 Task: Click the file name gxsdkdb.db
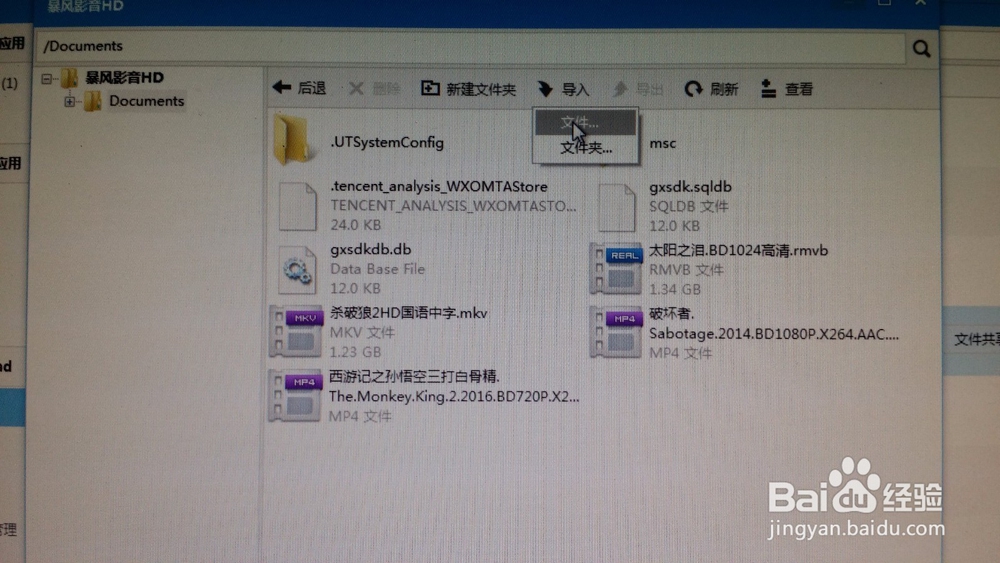point(371,249)
